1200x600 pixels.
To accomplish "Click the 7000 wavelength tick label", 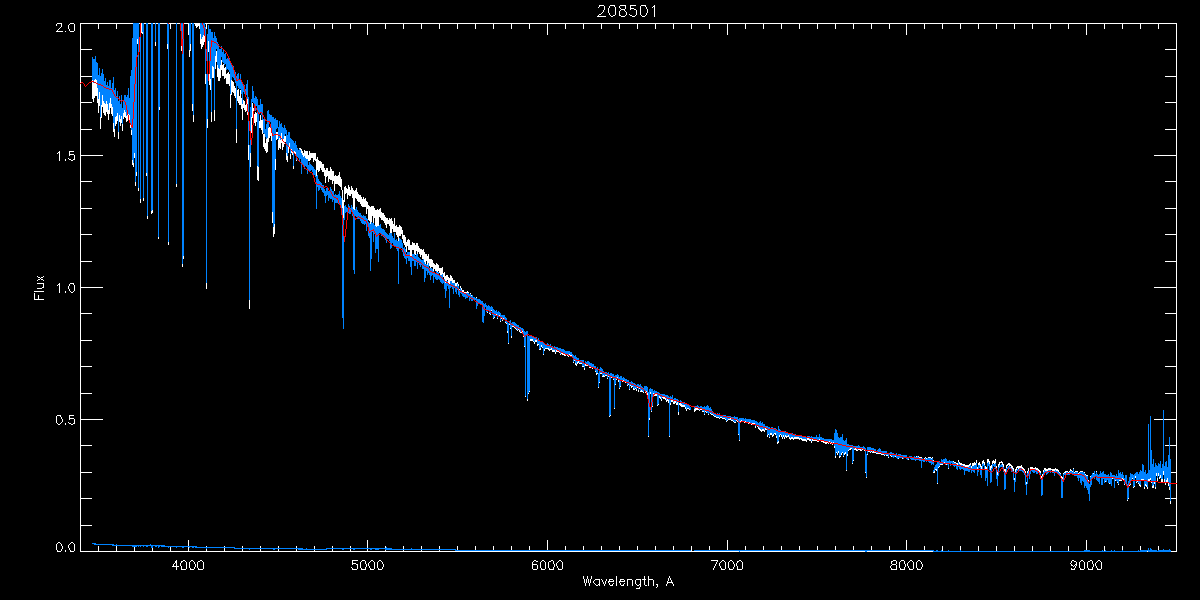I will coord(727,565).
